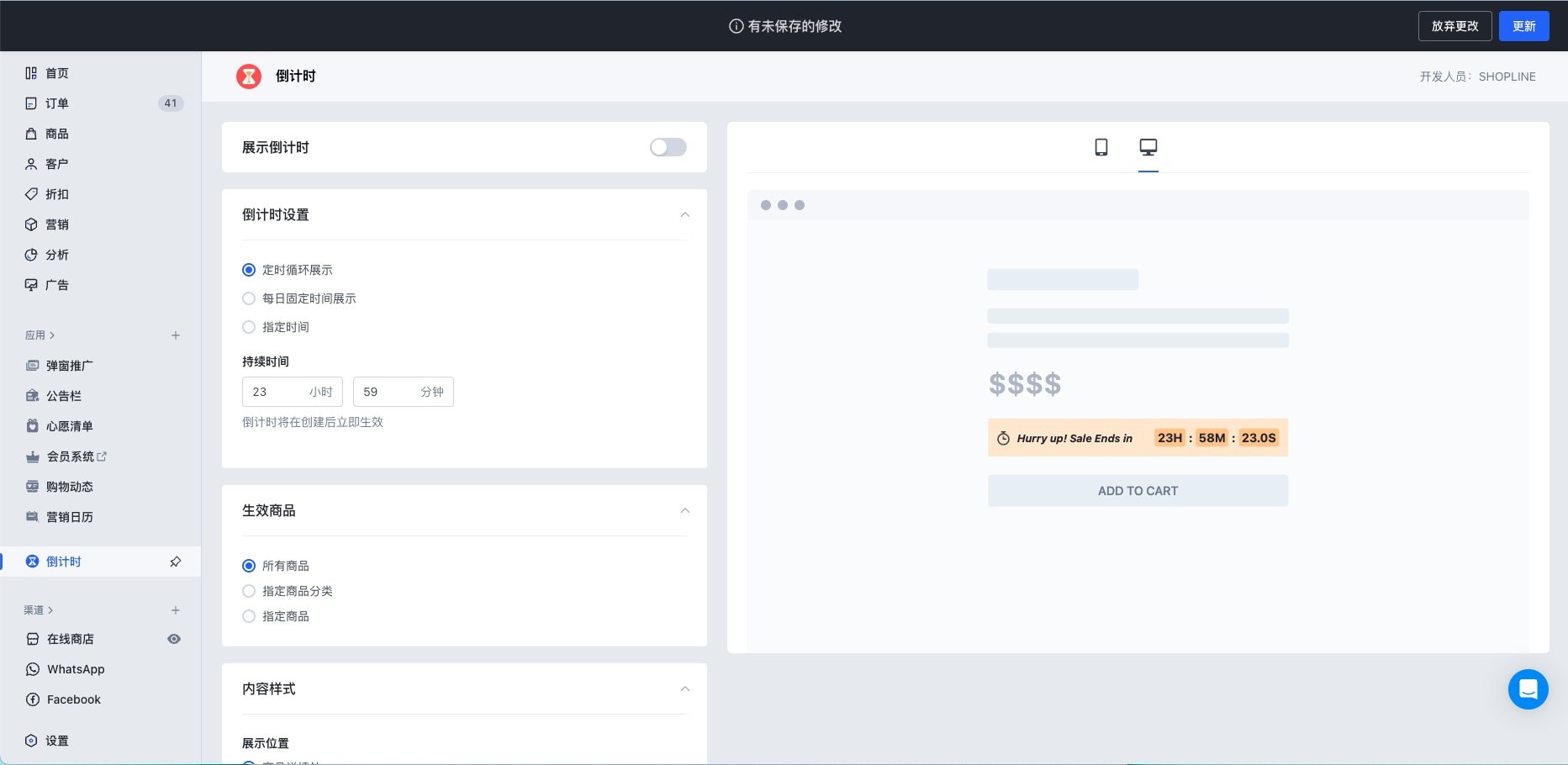1568x765 pixels.
Task: Switch preview to desktop monitor icon
Action: [1148, 147]
